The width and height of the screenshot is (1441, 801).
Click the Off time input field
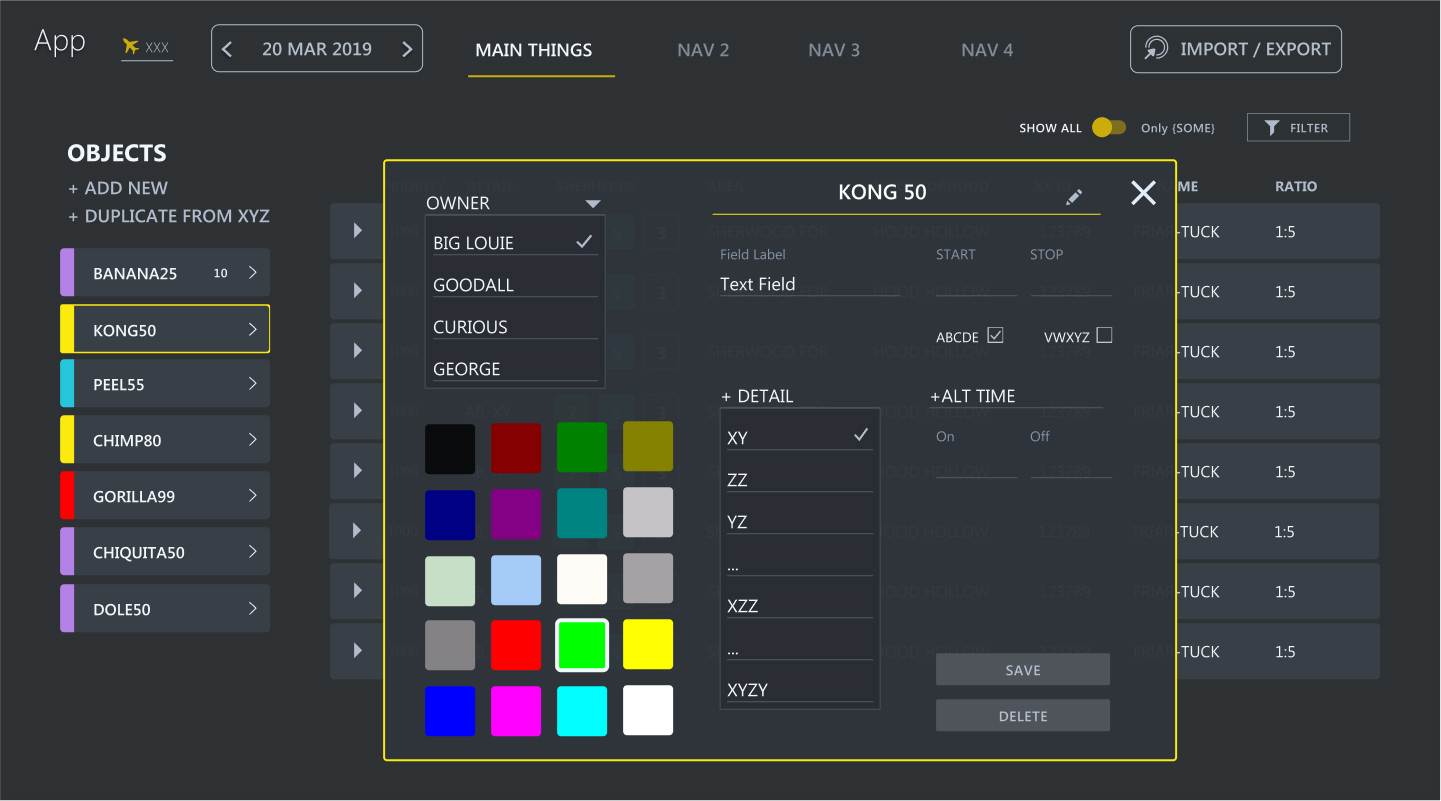coord(1071,466)
